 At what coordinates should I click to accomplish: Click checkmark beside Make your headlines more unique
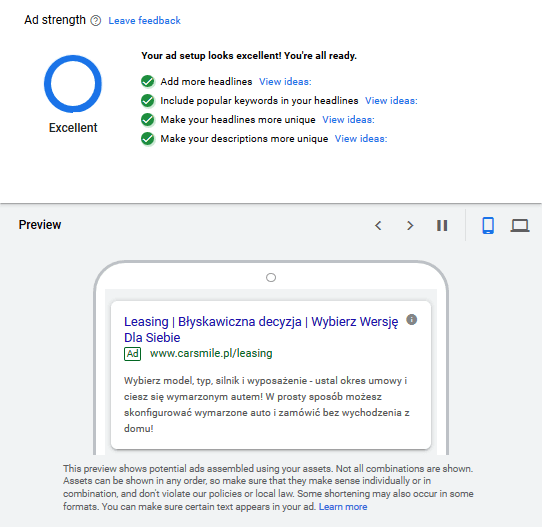pos(148,119)
